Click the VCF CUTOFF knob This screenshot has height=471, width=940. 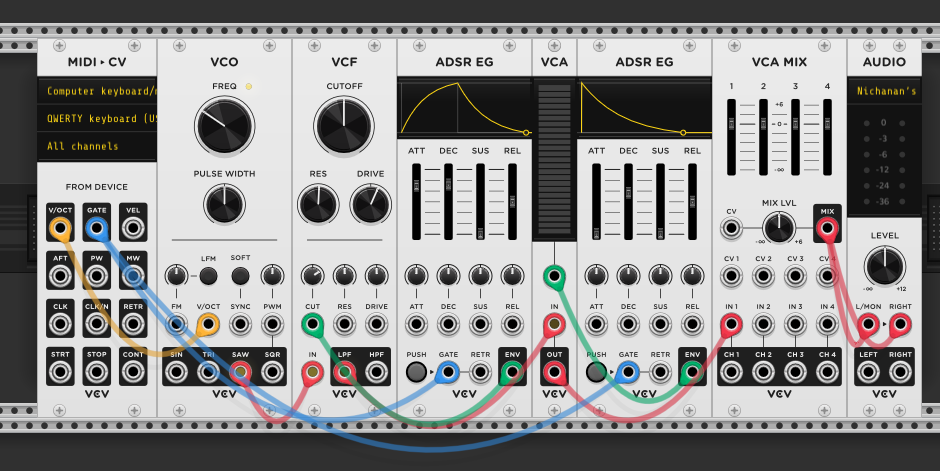[344, 126]
